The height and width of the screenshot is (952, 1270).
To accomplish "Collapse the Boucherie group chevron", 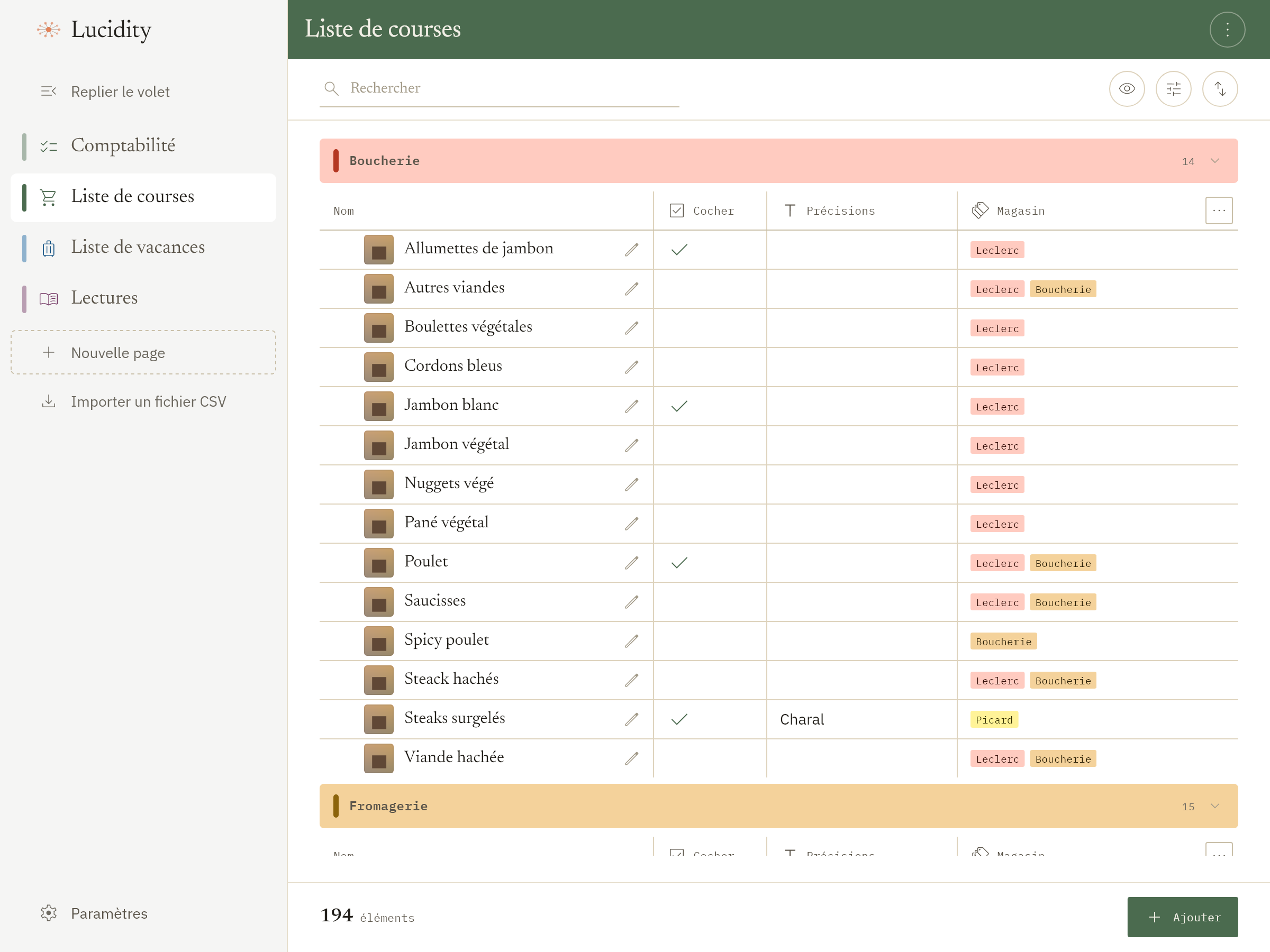I will point(1215,161).
